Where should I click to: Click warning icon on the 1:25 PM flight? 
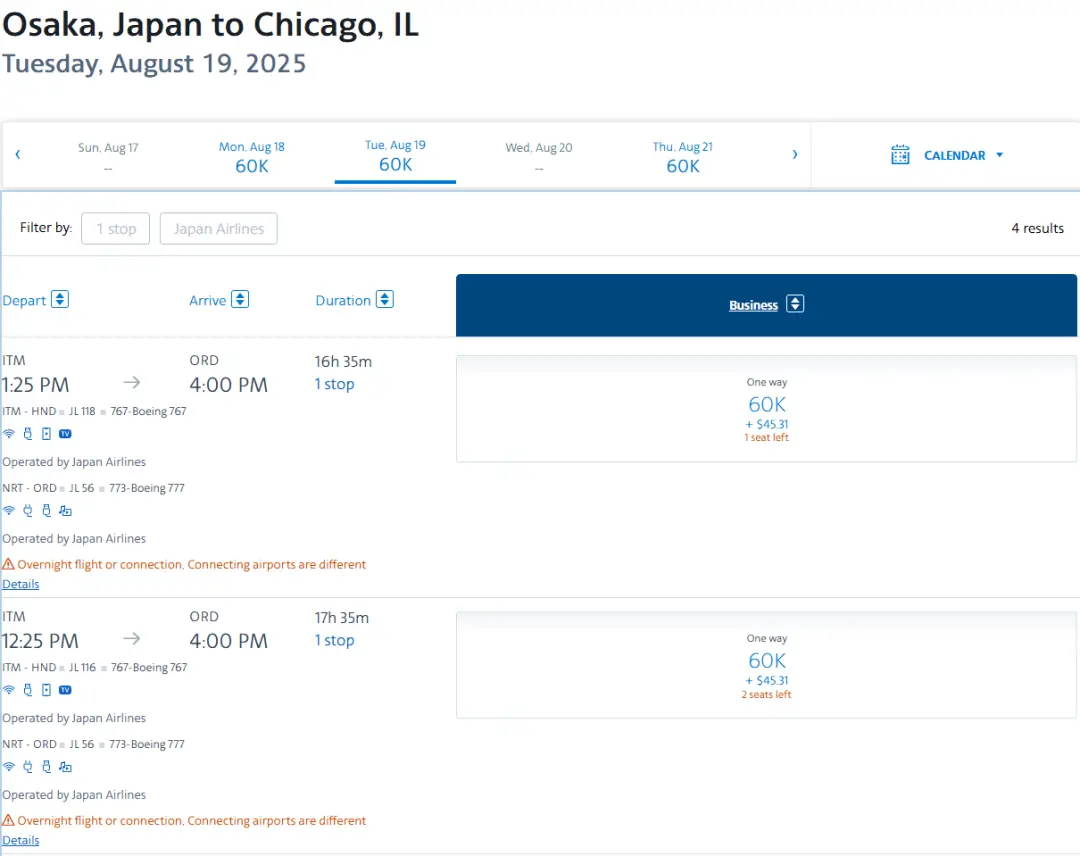click(x=8, y=565)
